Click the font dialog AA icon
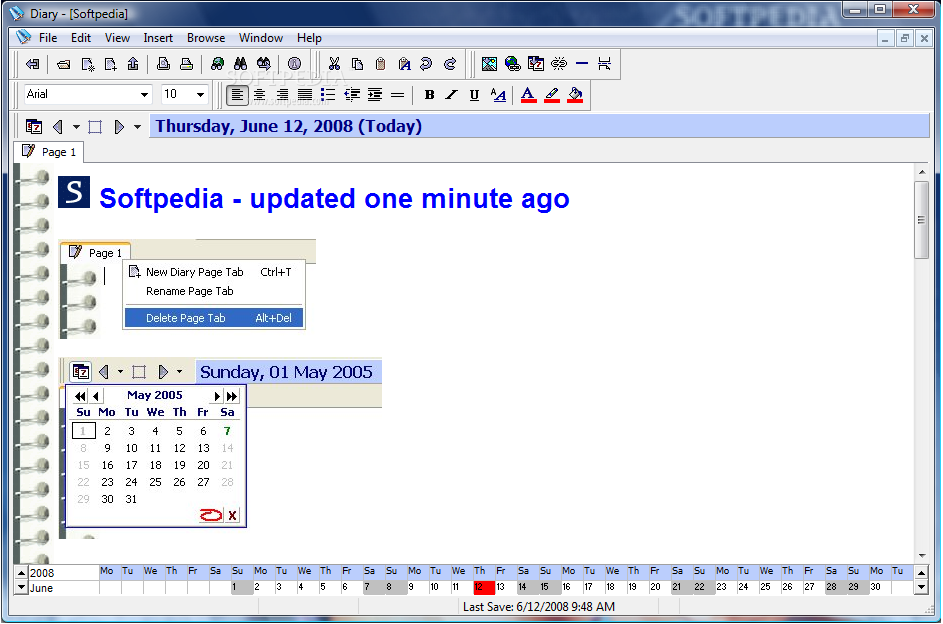 (x=498, y=95)
